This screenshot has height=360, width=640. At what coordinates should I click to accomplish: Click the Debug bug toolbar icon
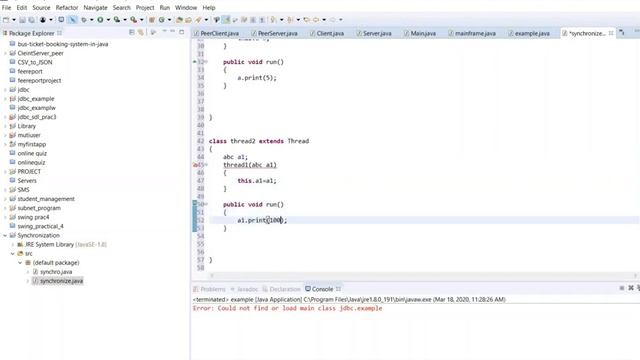[84, 20]
